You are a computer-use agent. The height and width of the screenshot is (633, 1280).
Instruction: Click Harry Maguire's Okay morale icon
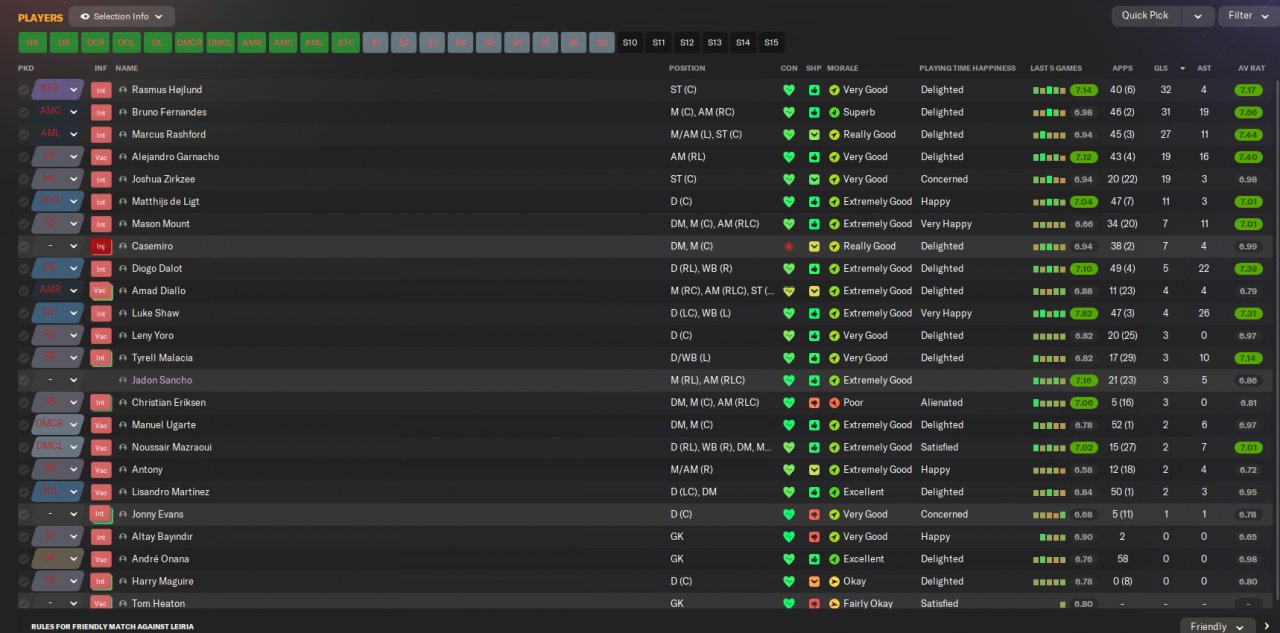coord(834,581)
